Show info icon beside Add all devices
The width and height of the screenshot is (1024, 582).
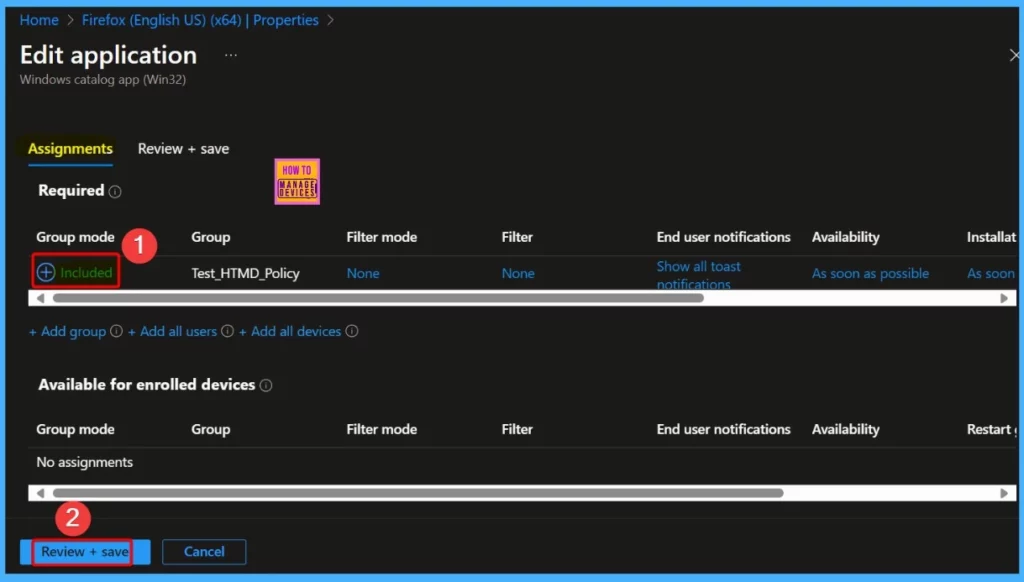click(351, 331)
